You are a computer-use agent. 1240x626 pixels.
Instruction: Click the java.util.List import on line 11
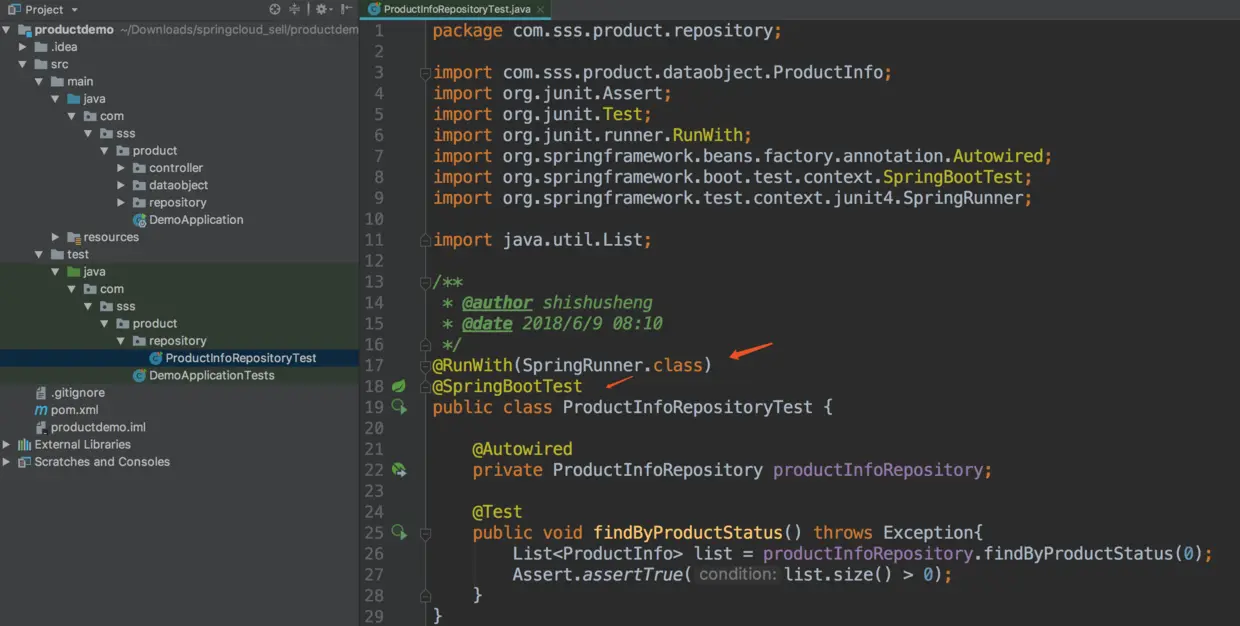[542, 240]
